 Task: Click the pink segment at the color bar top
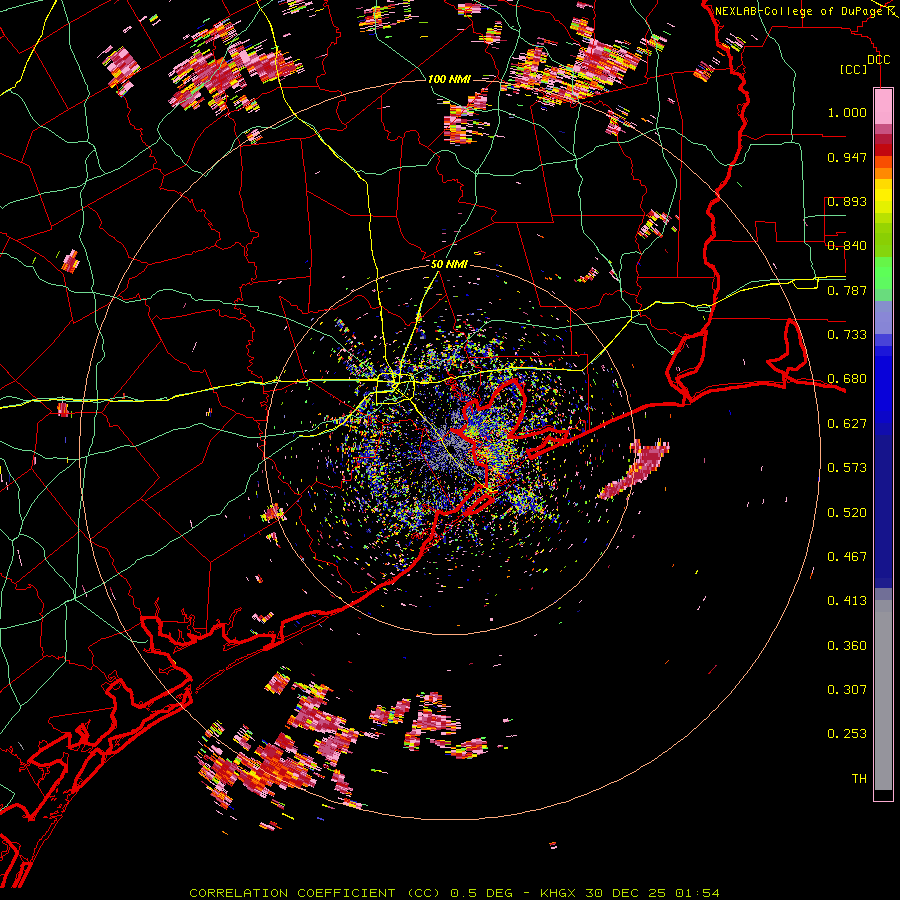point(883,107)
